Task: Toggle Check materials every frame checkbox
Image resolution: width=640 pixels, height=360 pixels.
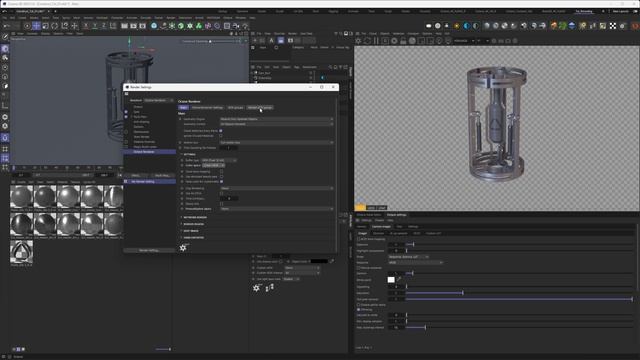Action: coord(221,131)
